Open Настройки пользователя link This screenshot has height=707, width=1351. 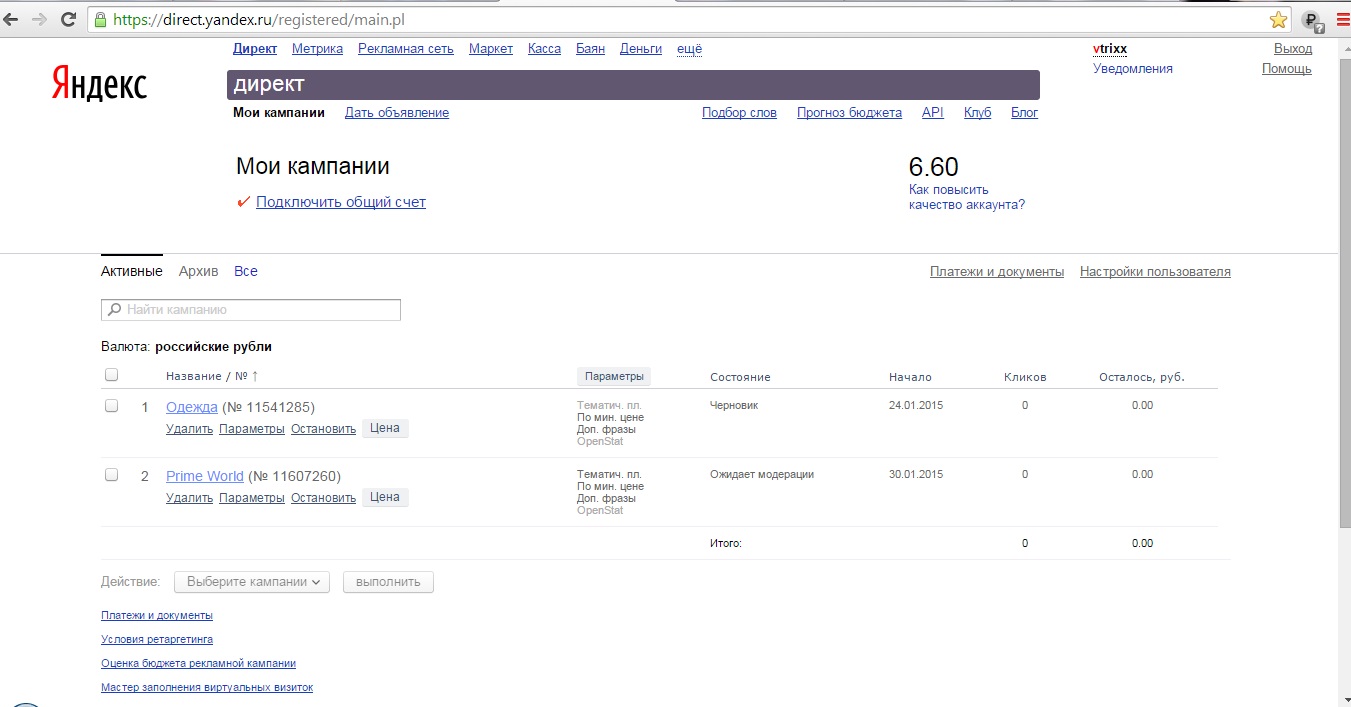(x=1155, y=271)
